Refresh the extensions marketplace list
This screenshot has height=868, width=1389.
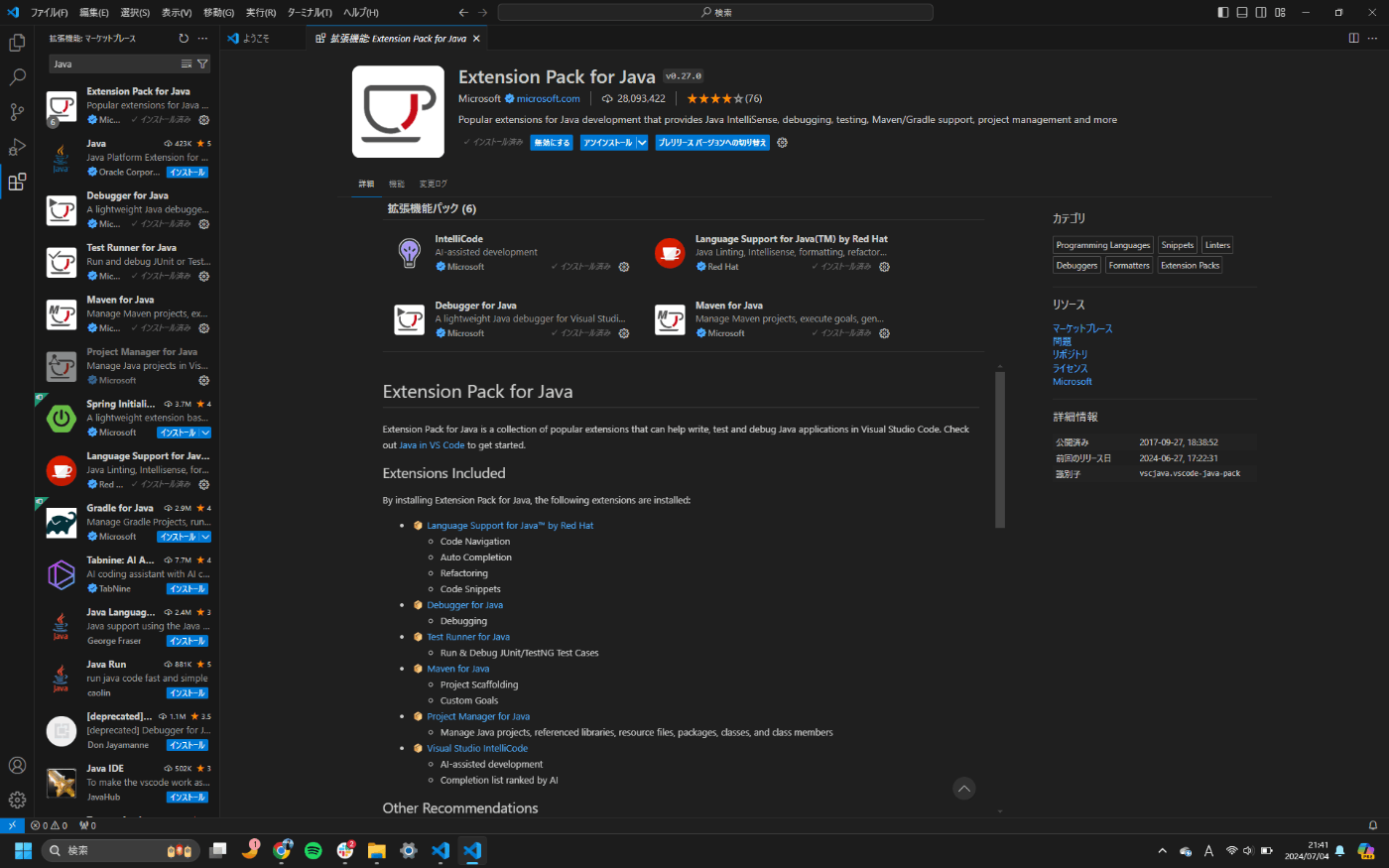pos(184,39)
